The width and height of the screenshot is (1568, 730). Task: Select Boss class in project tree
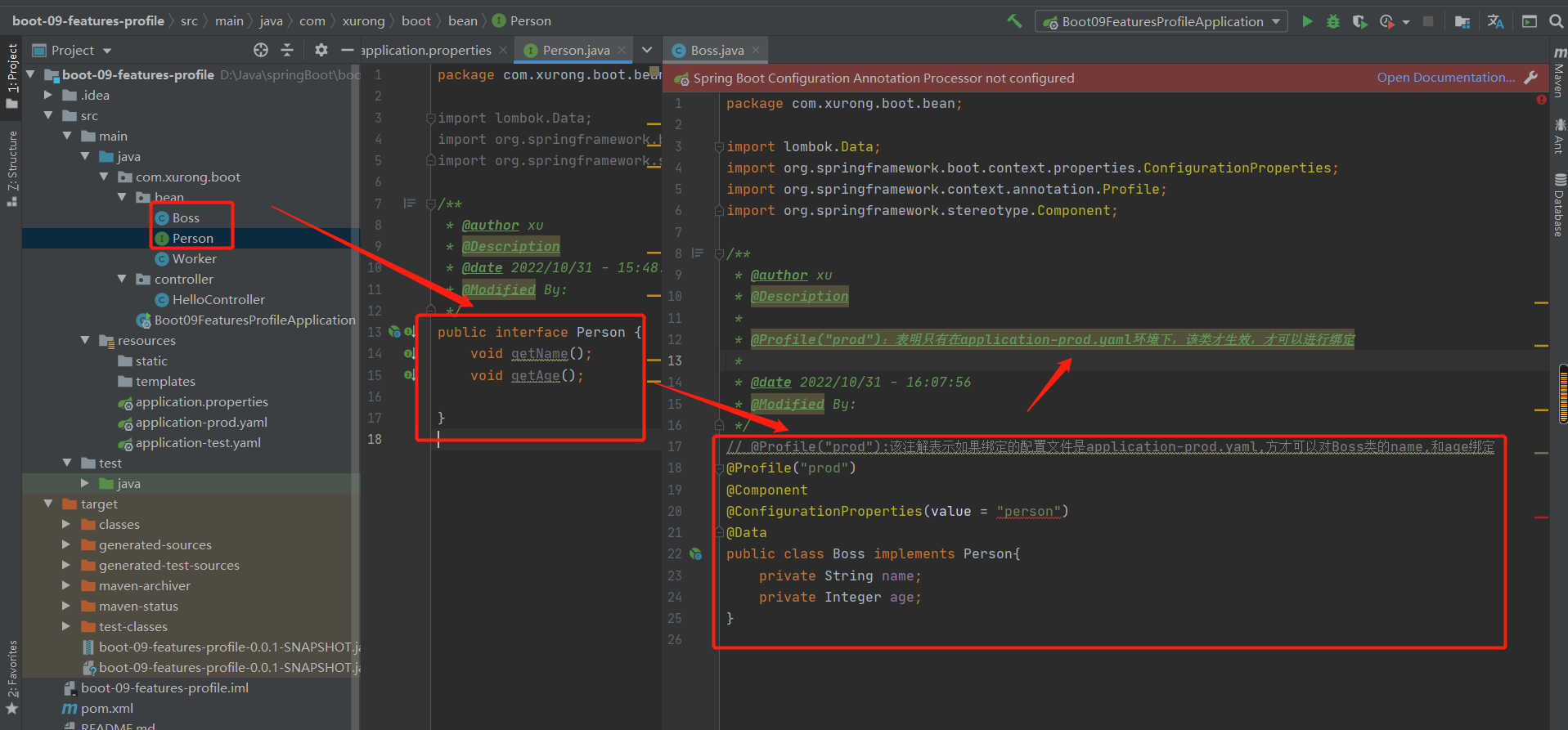click(186, 217)
